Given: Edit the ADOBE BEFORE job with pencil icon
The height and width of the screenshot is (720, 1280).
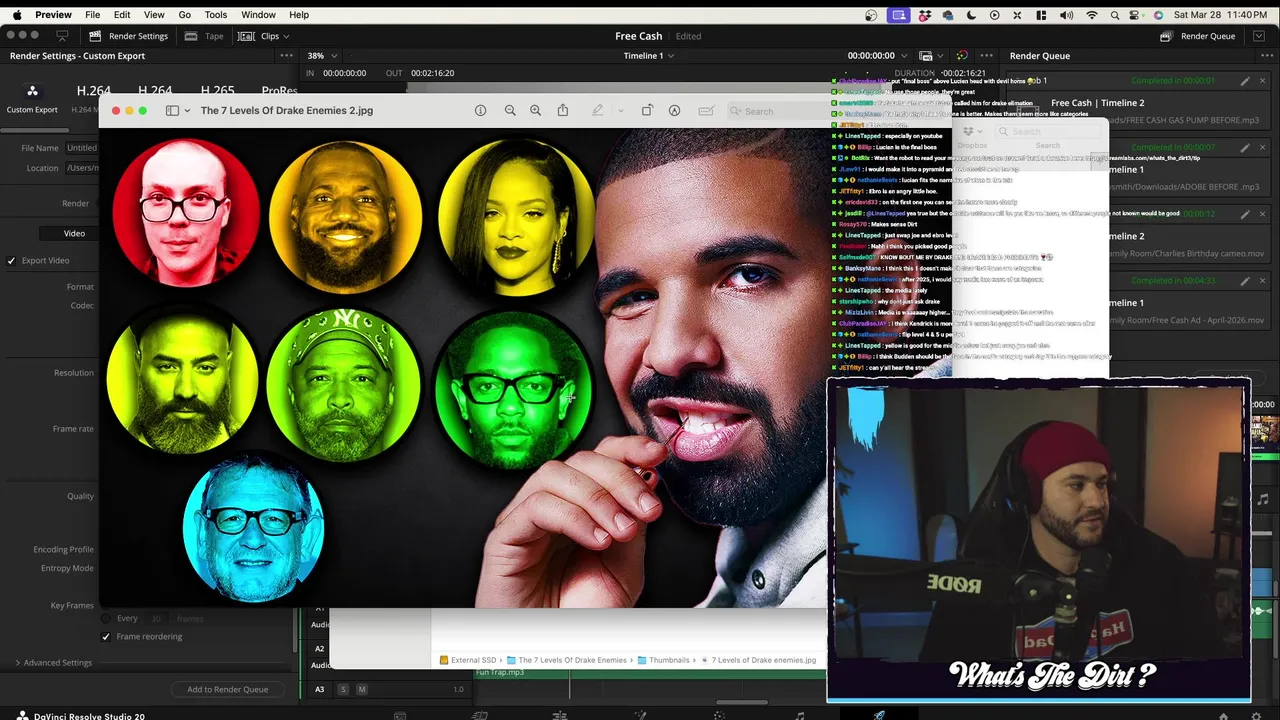Looking at the screenshot, I should 1245,147.
